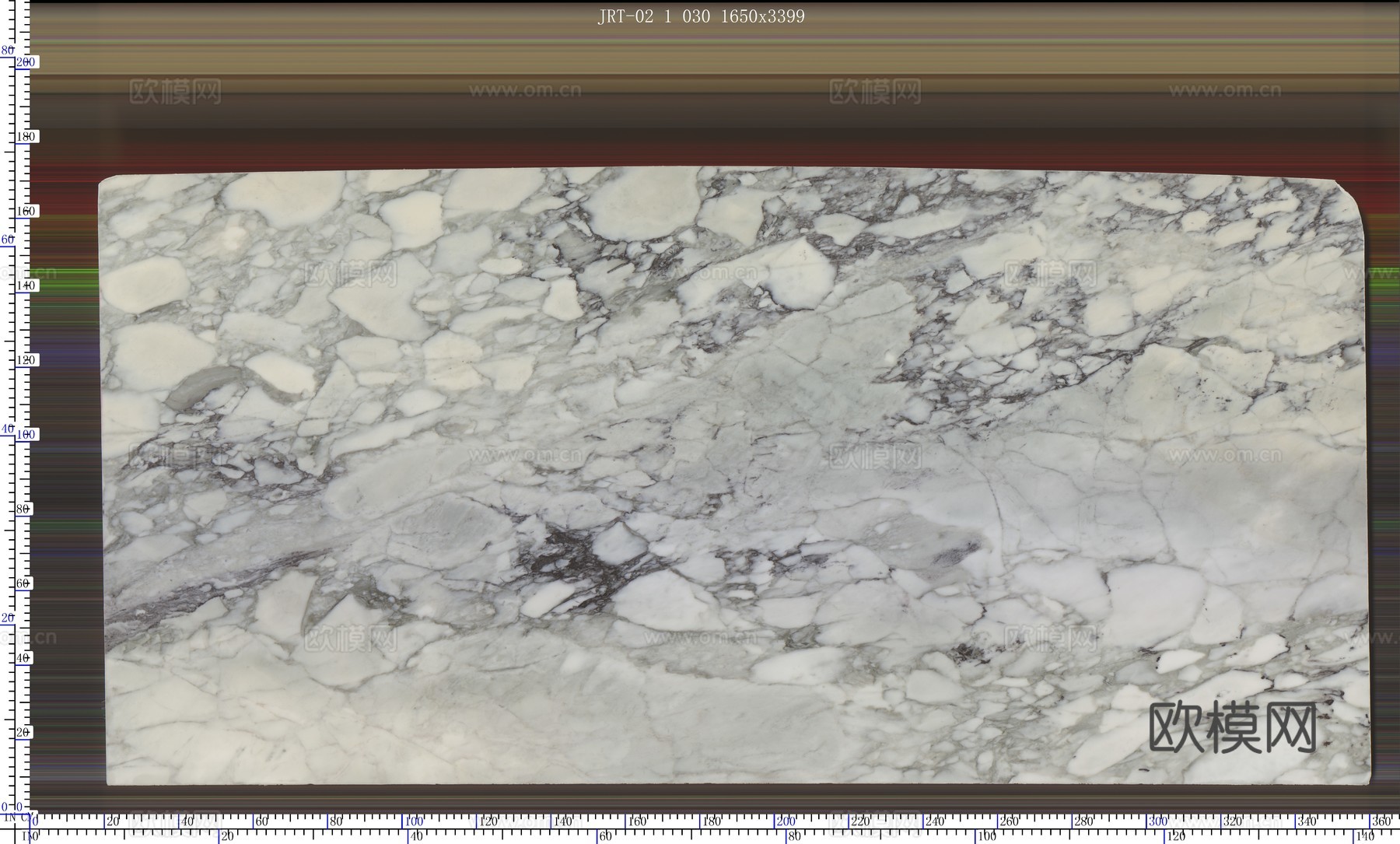Click the 180 mark on horizontal cm ruler

(x=712, y=821)
